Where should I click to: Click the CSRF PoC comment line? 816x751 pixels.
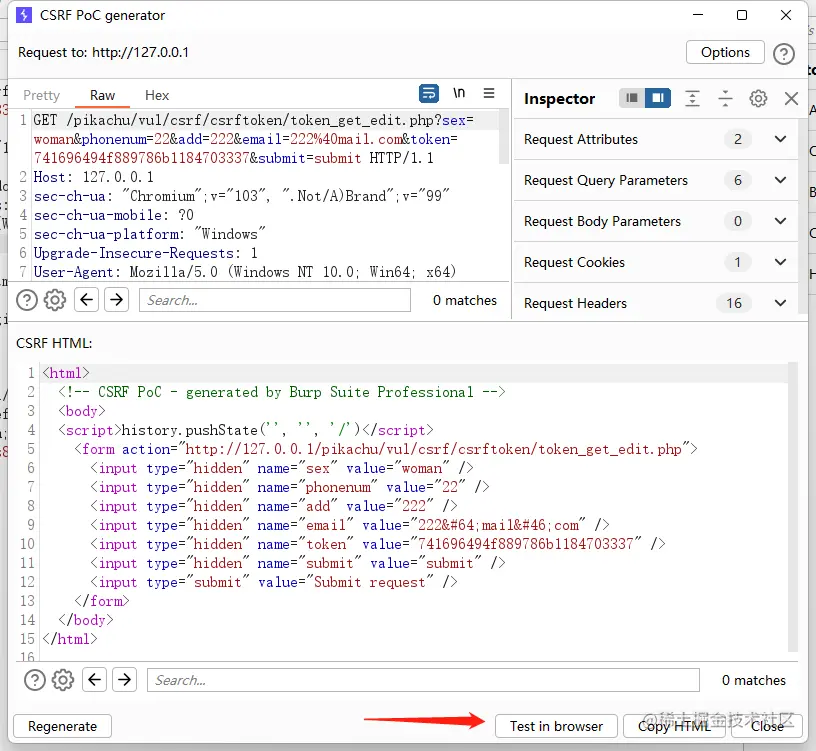click(x=282, y=392)
